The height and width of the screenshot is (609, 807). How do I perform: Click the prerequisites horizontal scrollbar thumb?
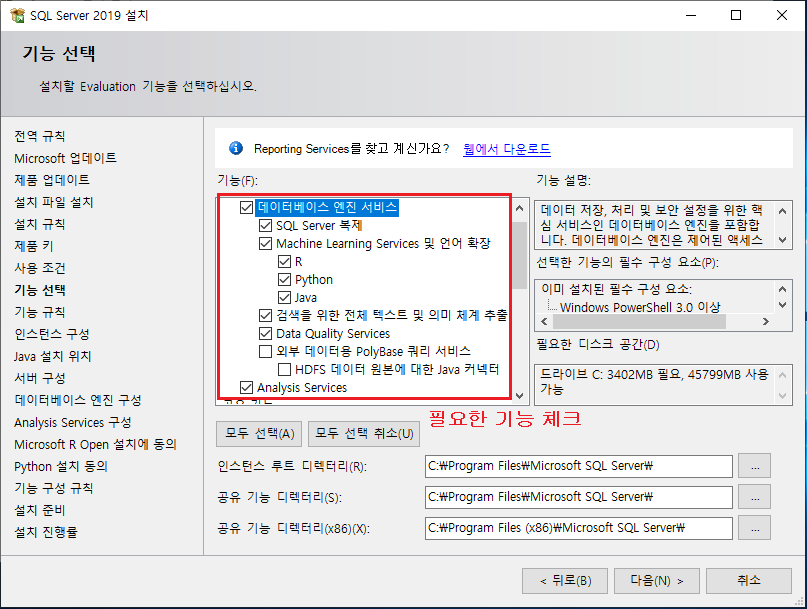pos(639,322)
